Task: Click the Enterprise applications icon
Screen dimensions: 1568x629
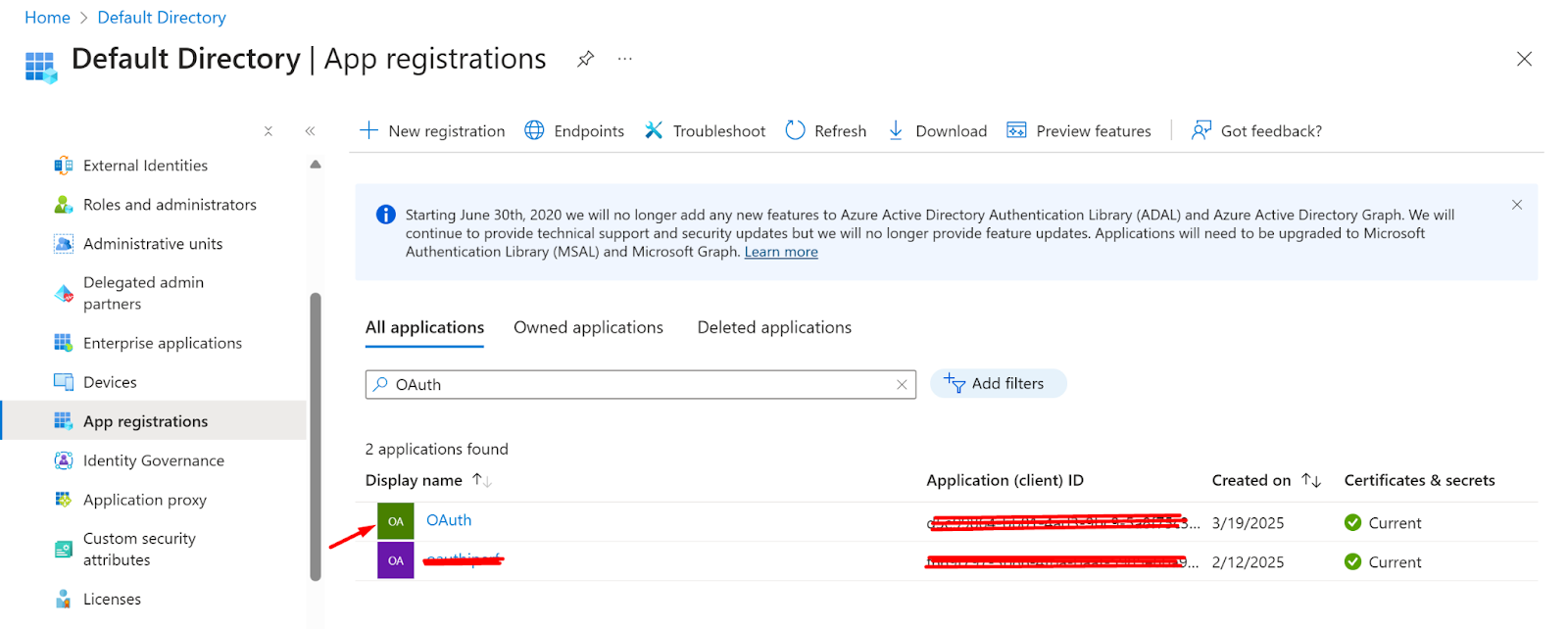Action: pos(64,343)
